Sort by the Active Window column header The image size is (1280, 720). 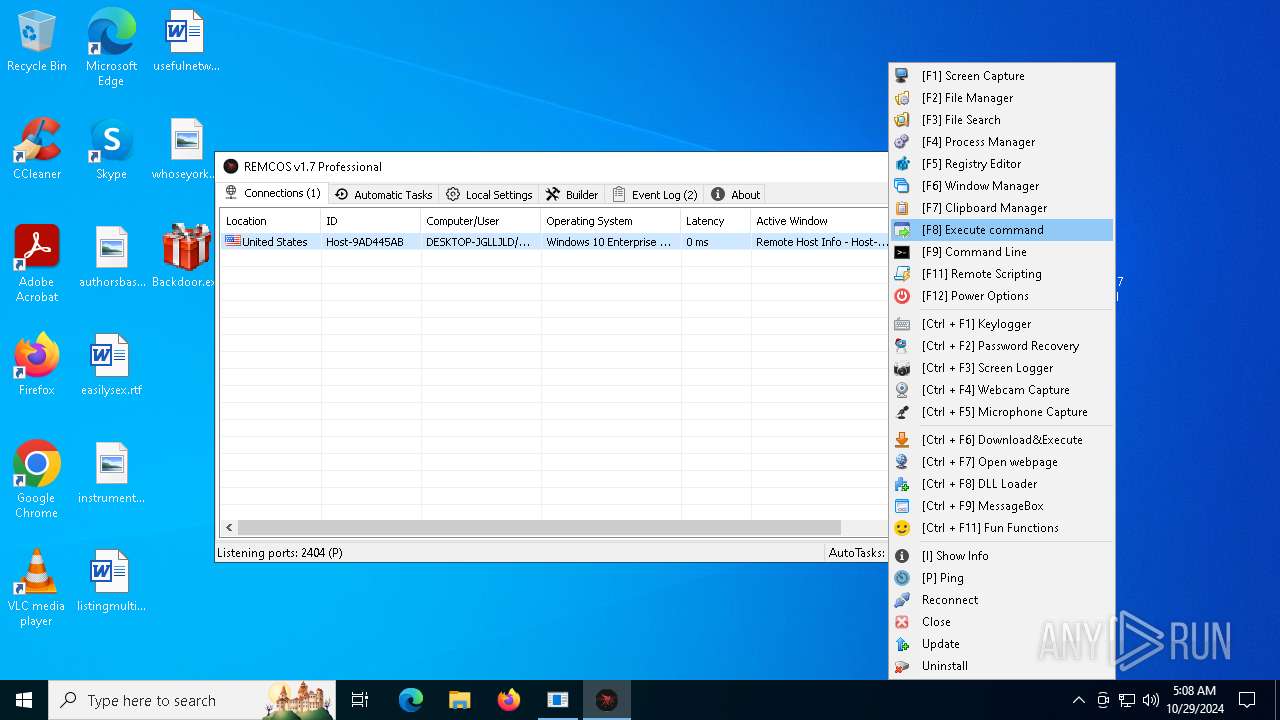819,221
